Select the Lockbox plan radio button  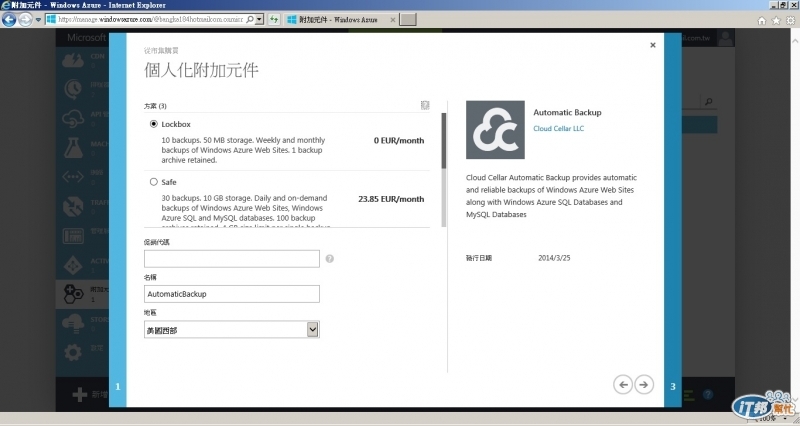154,124
